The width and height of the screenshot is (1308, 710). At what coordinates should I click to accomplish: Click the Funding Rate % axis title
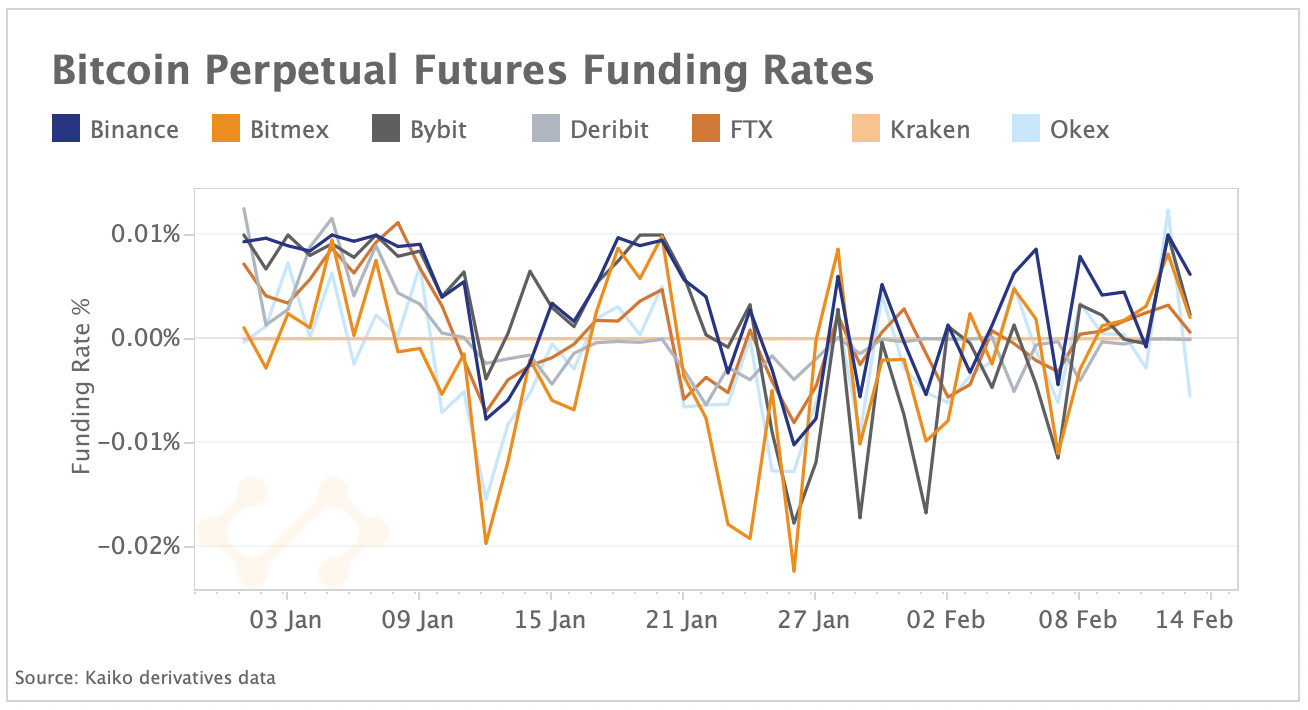[x=82, y=387]
